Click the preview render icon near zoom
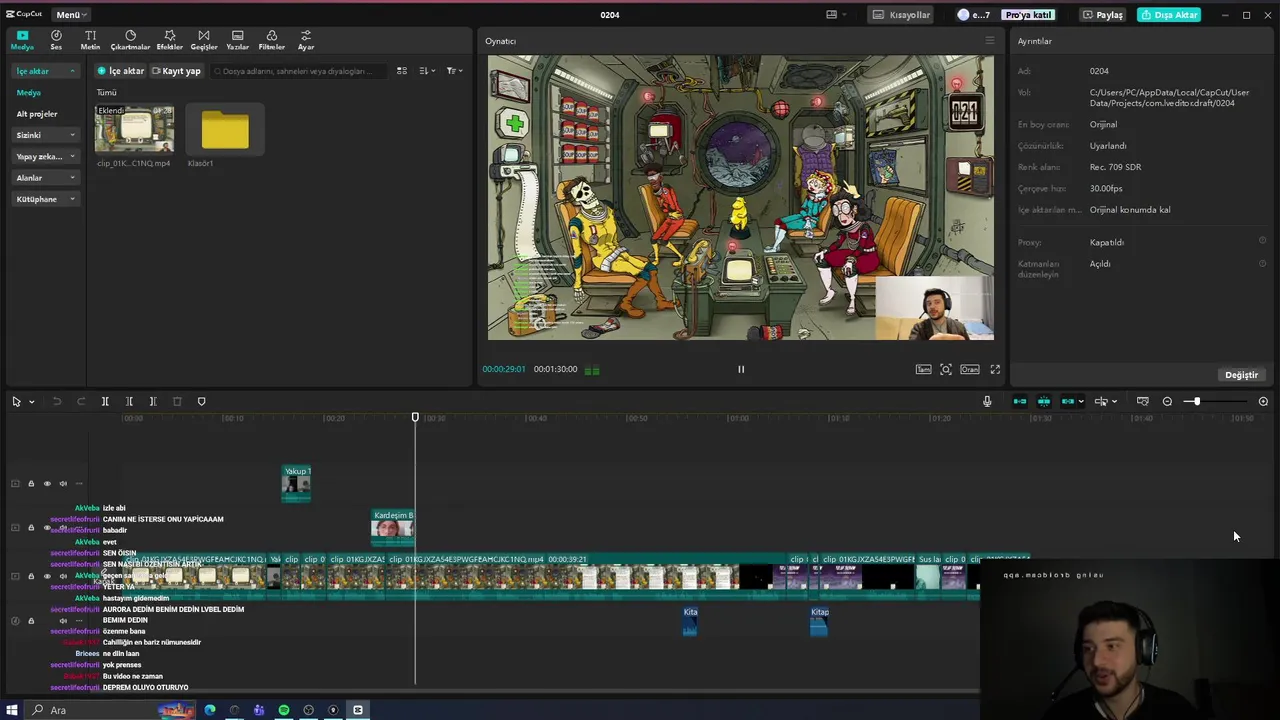The height and width of the screenshot is (720, 1280). point(1143,401)
